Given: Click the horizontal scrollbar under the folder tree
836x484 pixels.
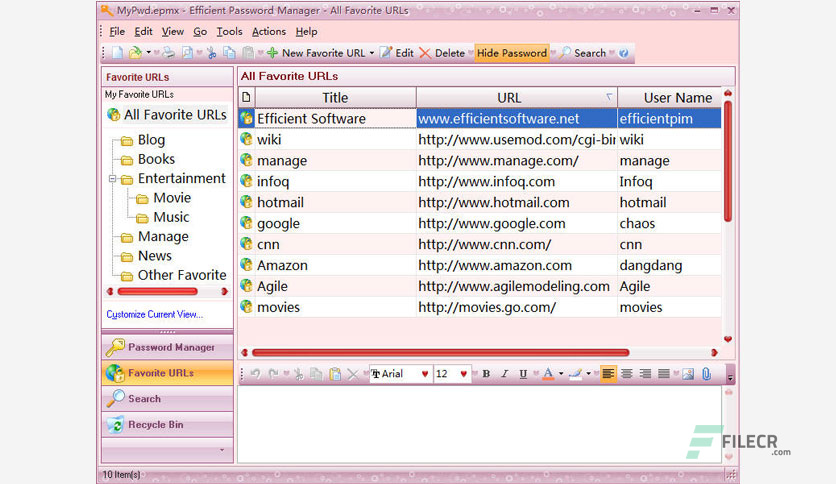Looking at the screenshot, I should point(157,292).
